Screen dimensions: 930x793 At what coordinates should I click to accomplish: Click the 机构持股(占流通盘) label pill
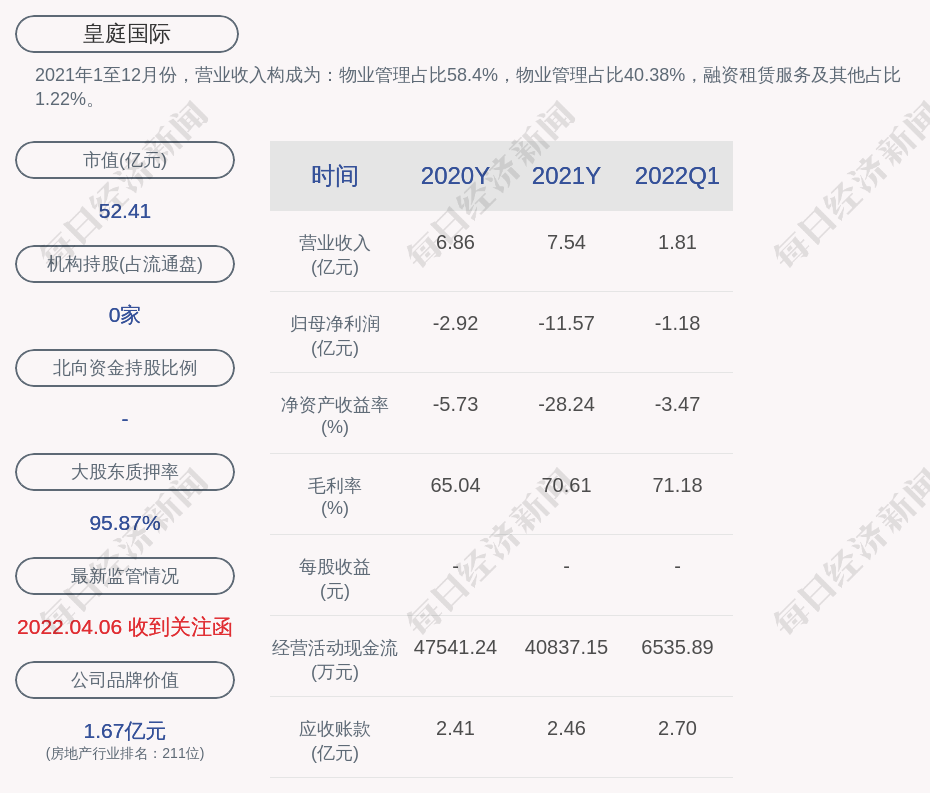[x=125, y=264]
